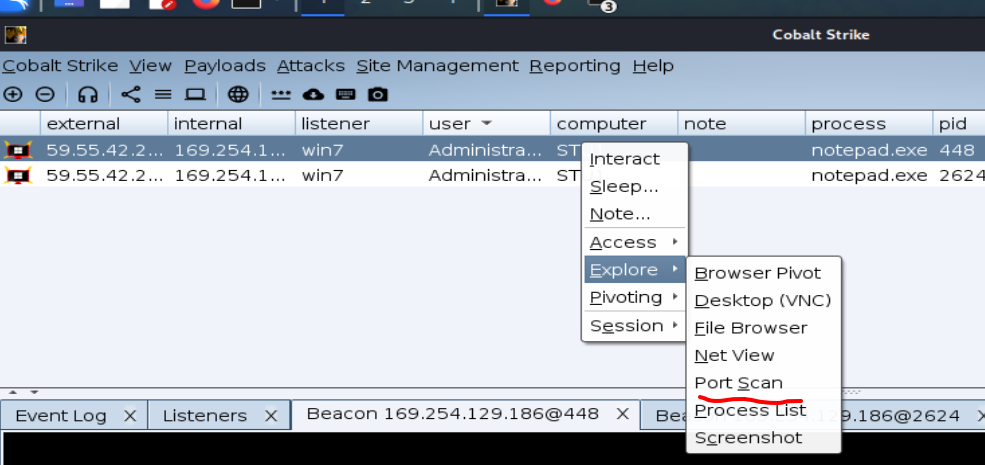This screenshot has height=465, width=985.
Task: Select Desktop (VNC) in Explore submenu
Action: [x=763, y=300]
